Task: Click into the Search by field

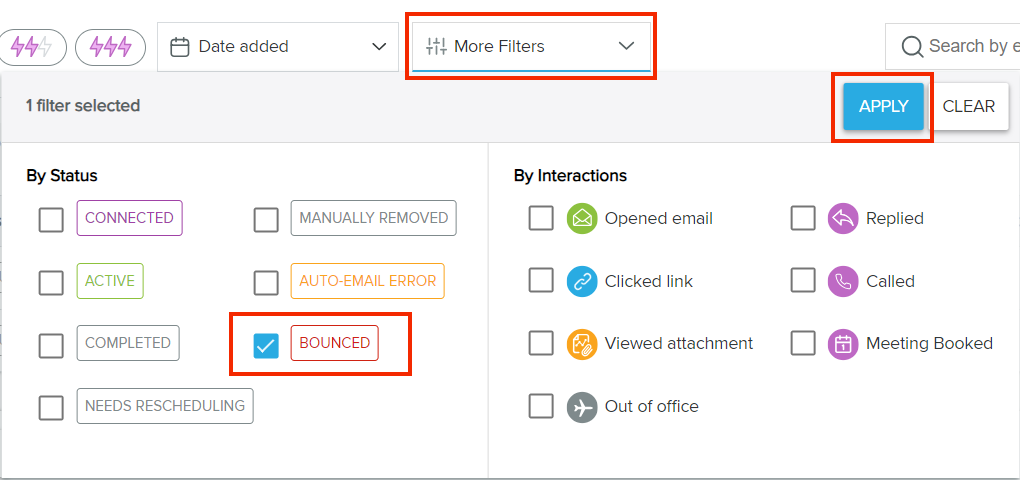Action: coord(952,46)
